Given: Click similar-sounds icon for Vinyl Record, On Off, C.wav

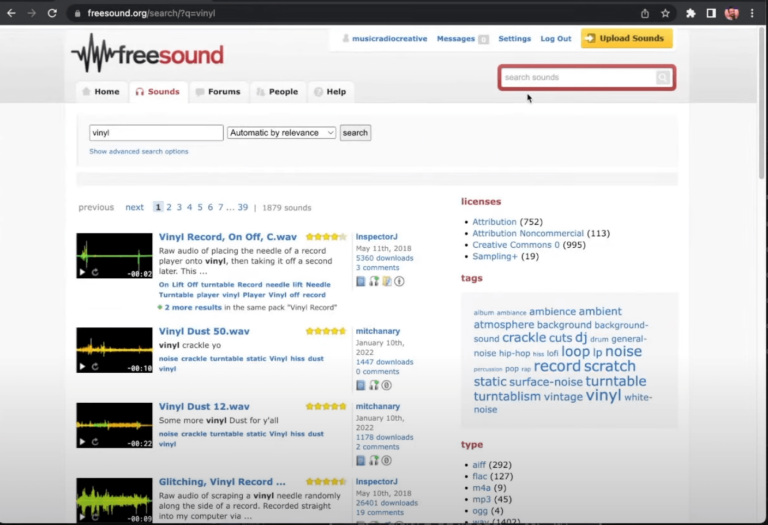Looking at the screenshot, I should (374, 281).
